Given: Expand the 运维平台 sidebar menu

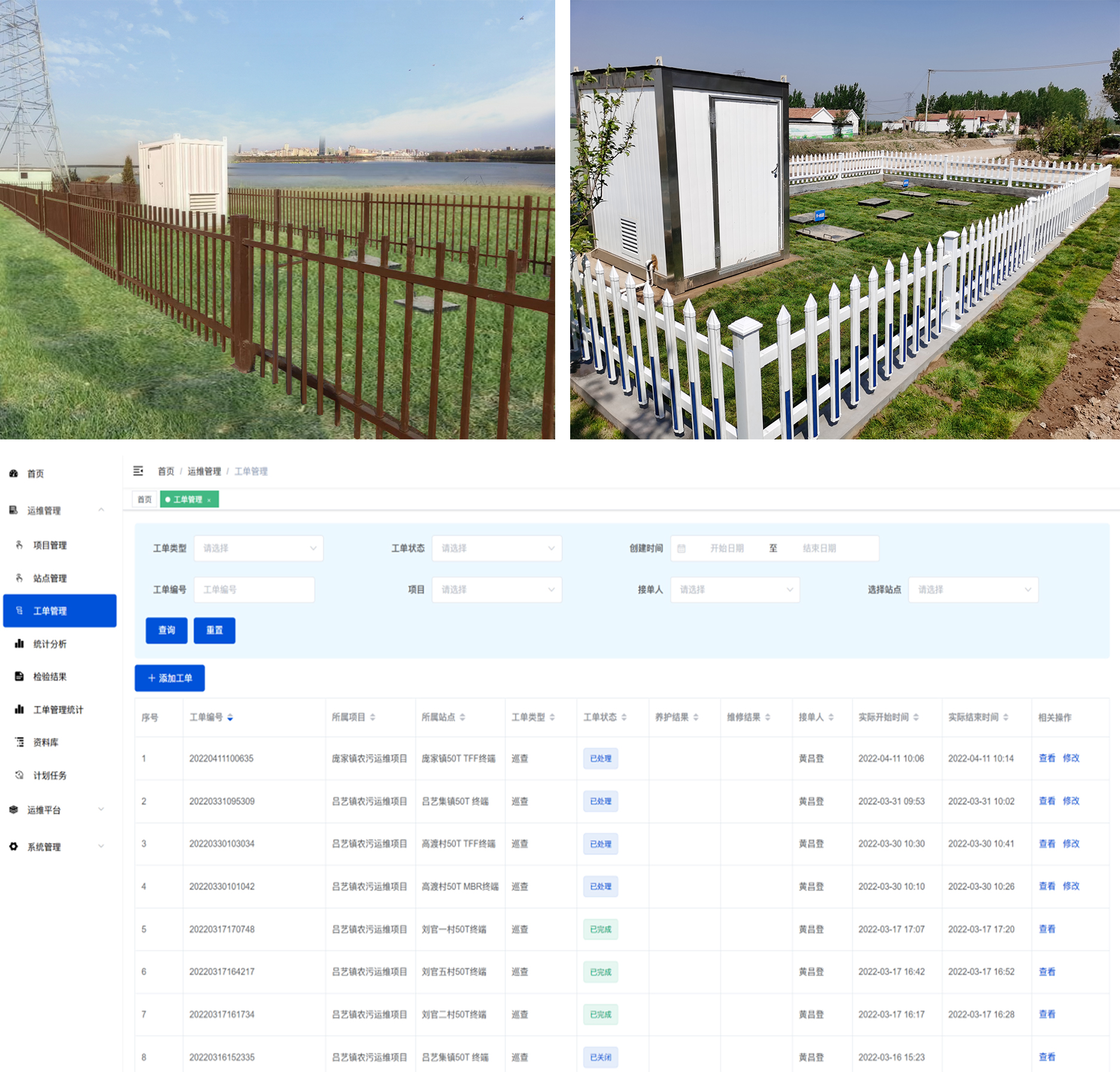Looking at the screenshot, I should tap(101, 810).
